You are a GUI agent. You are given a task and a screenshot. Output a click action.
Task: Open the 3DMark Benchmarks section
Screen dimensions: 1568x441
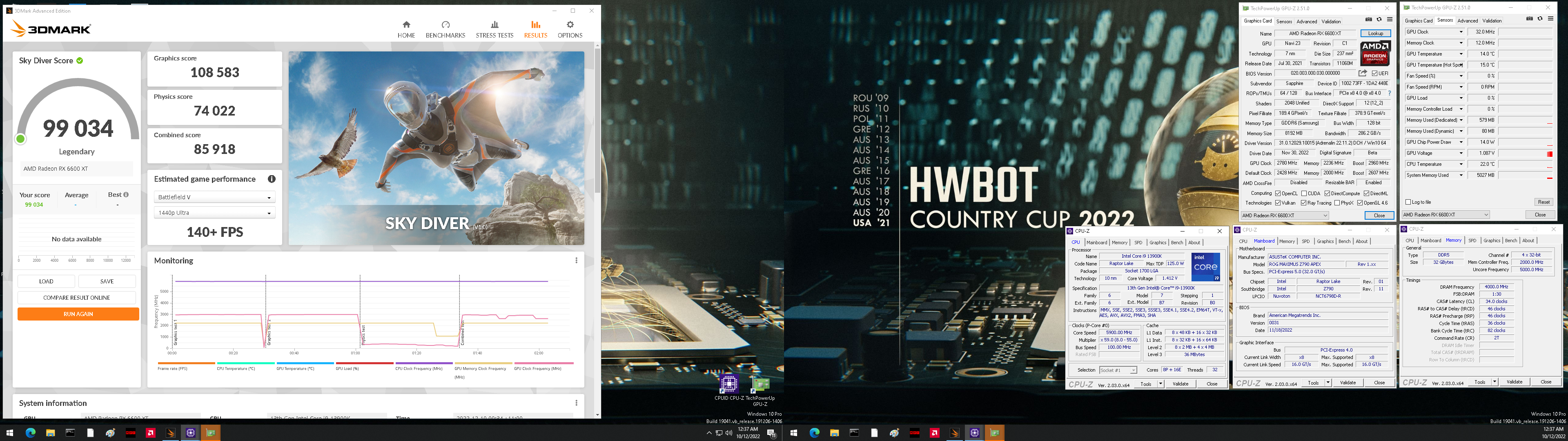(445, 29)
